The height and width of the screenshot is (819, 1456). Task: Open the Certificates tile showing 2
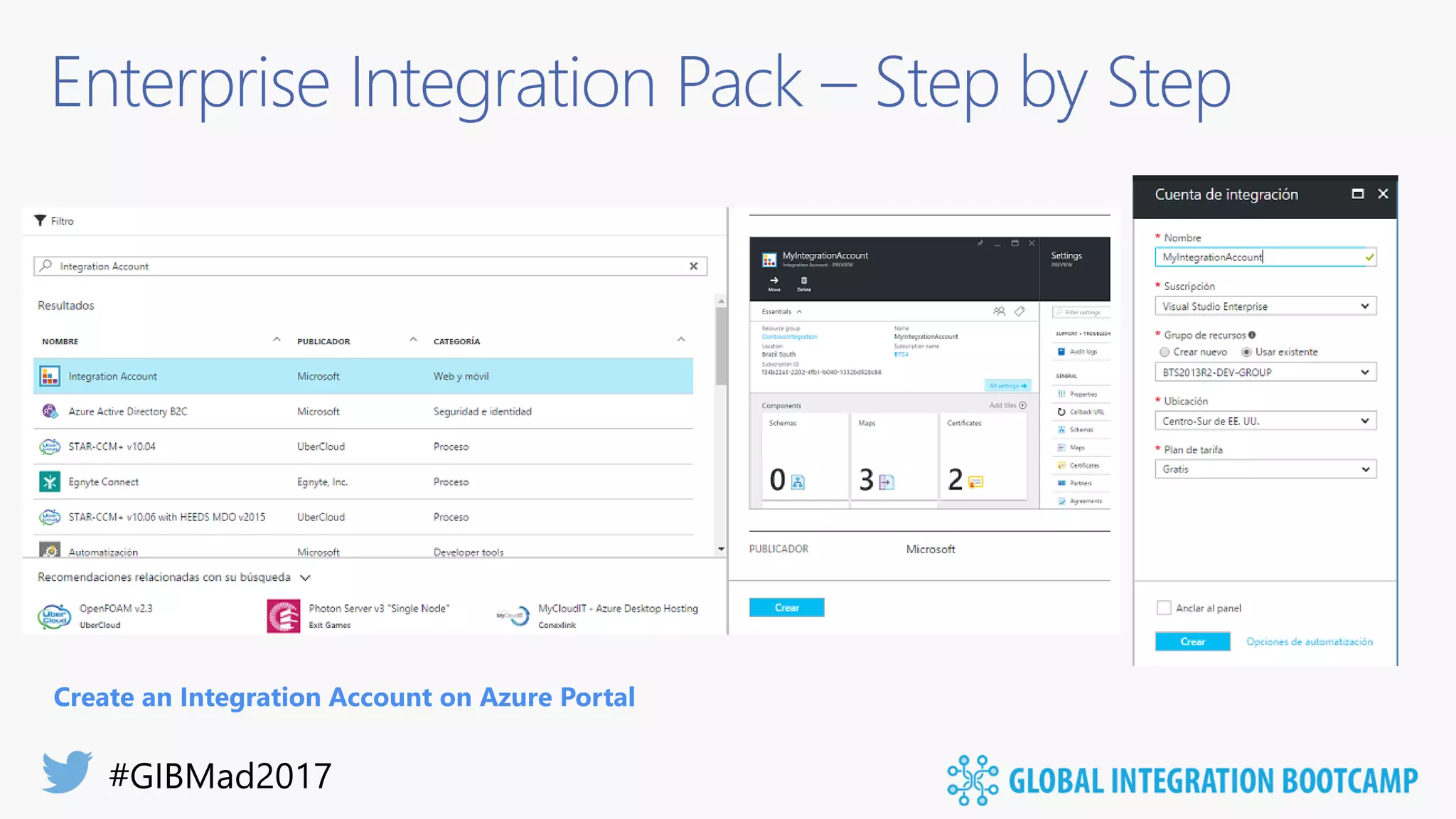(983, 456)
